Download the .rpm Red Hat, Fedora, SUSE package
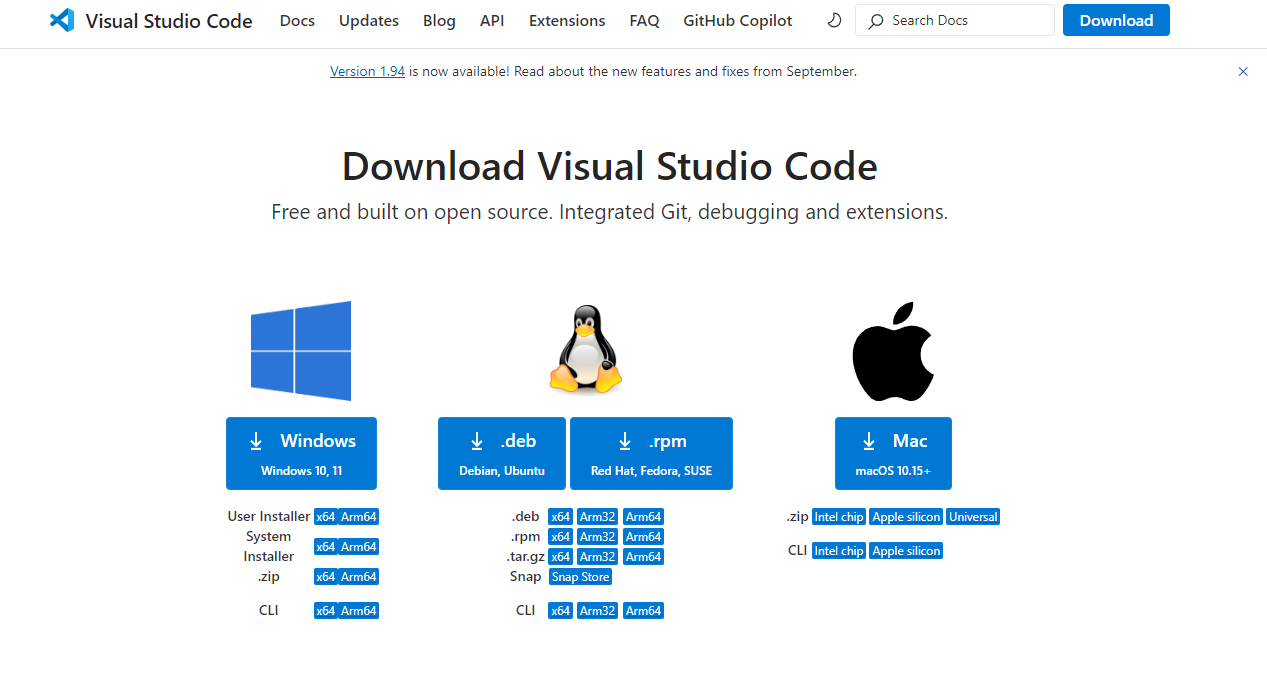 click(x=651, y=453)
